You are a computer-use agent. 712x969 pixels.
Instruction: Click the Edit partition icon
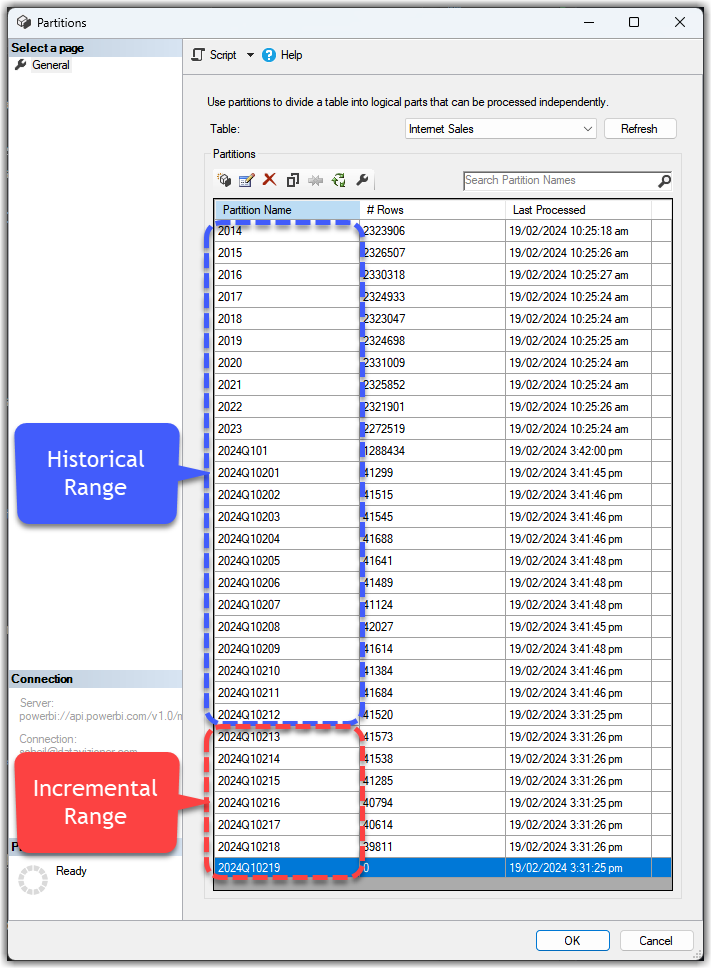click(246, 180)
